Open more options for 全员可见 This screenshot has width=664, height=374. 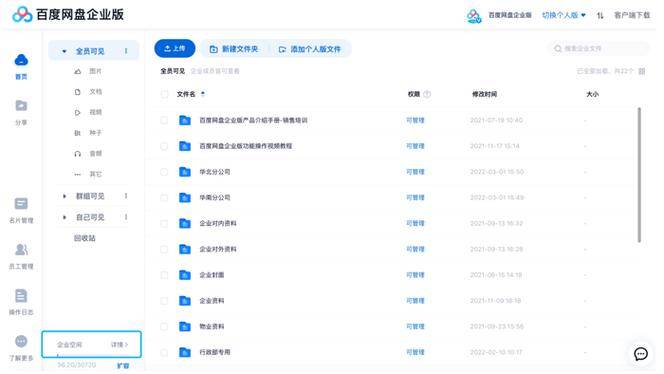click(126, 51)
